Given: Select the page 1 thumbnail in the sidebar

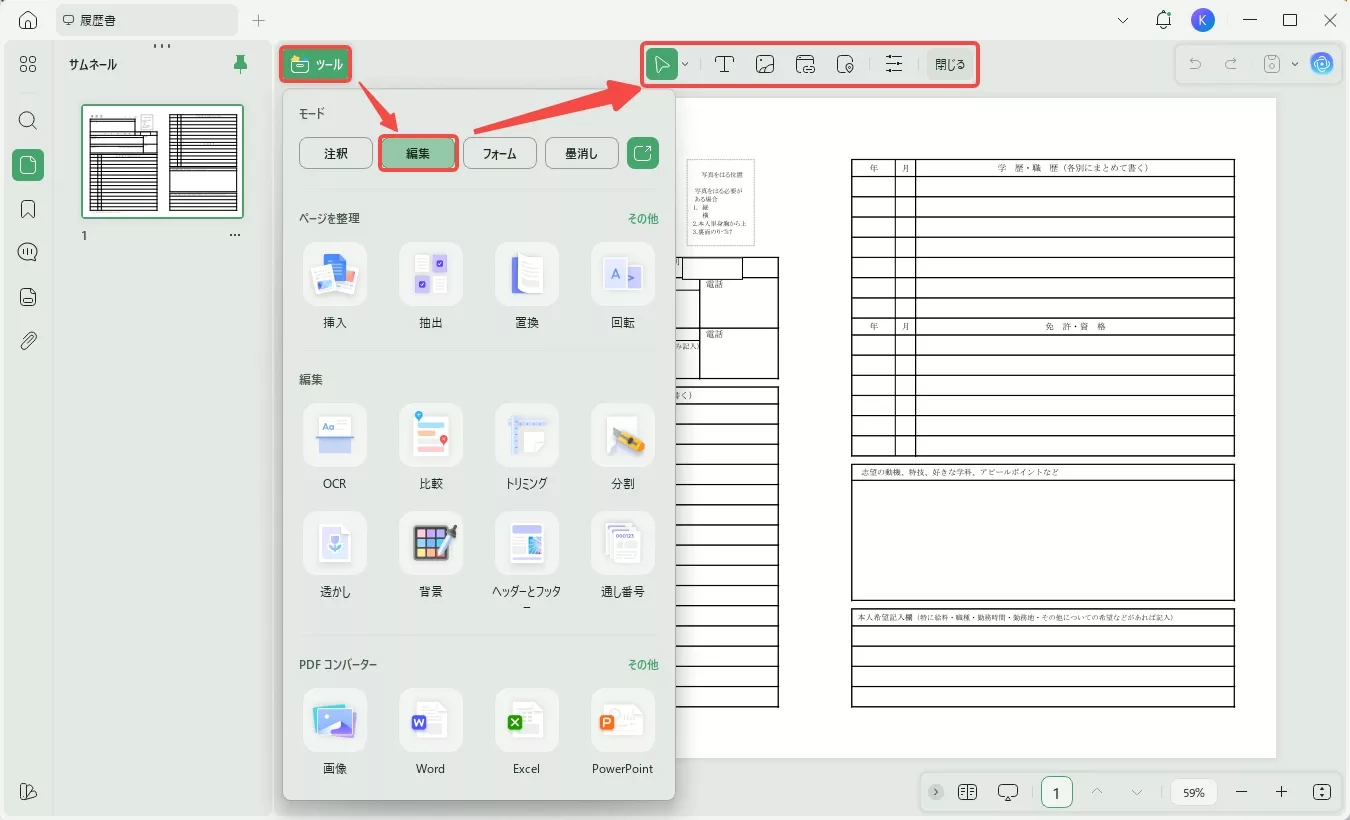Looking at the screenshot, I should point(162,162).
